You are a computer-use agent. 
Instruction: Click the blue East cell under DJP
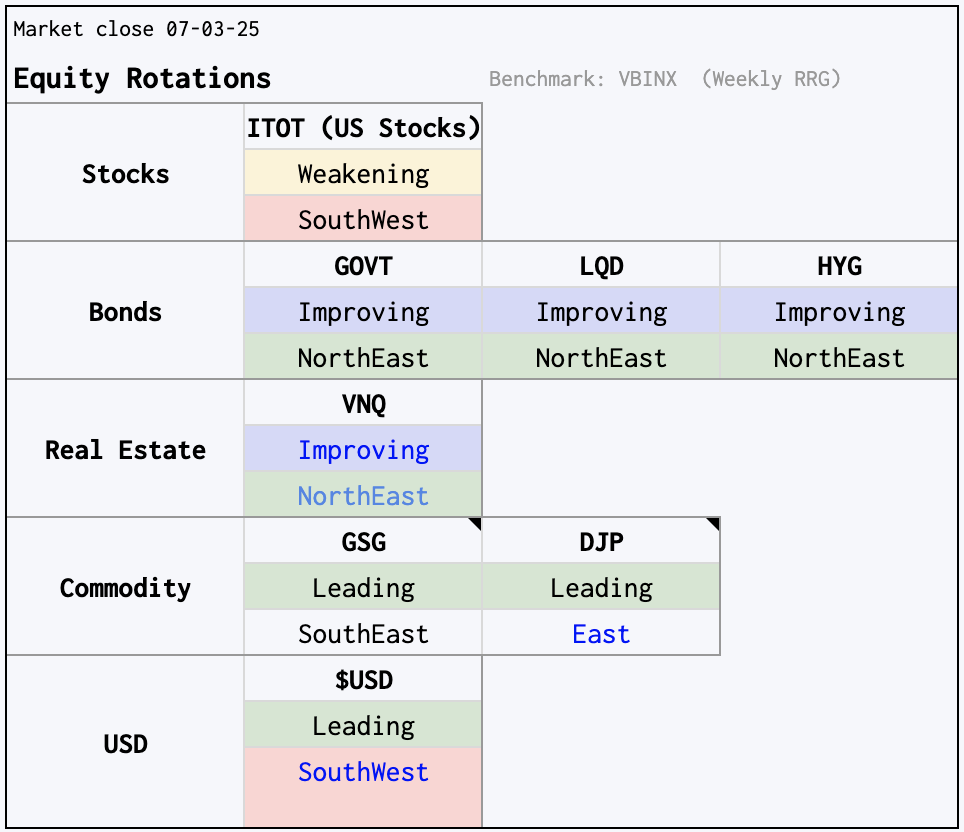(601, 633)
